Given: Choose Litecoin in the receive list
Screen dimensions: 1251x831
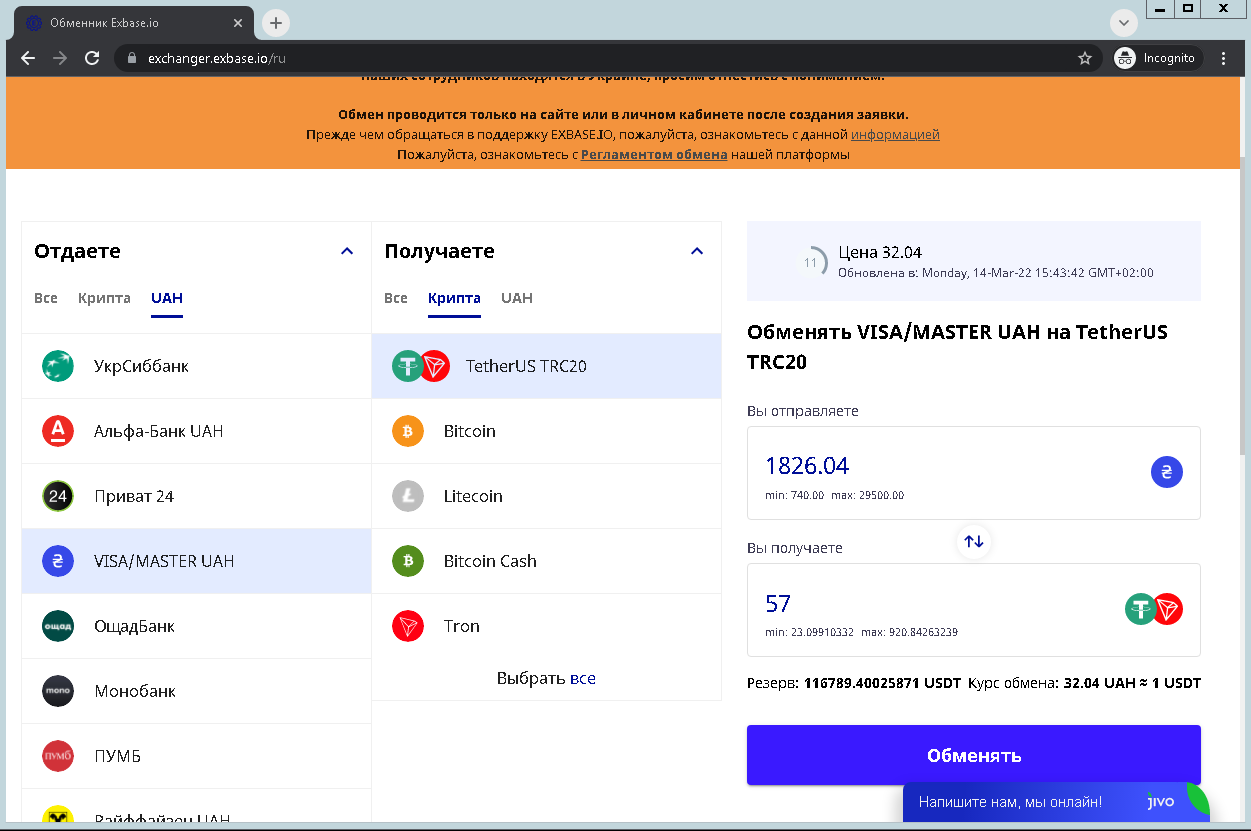Looking at the screenshot, I should [546, 496].
